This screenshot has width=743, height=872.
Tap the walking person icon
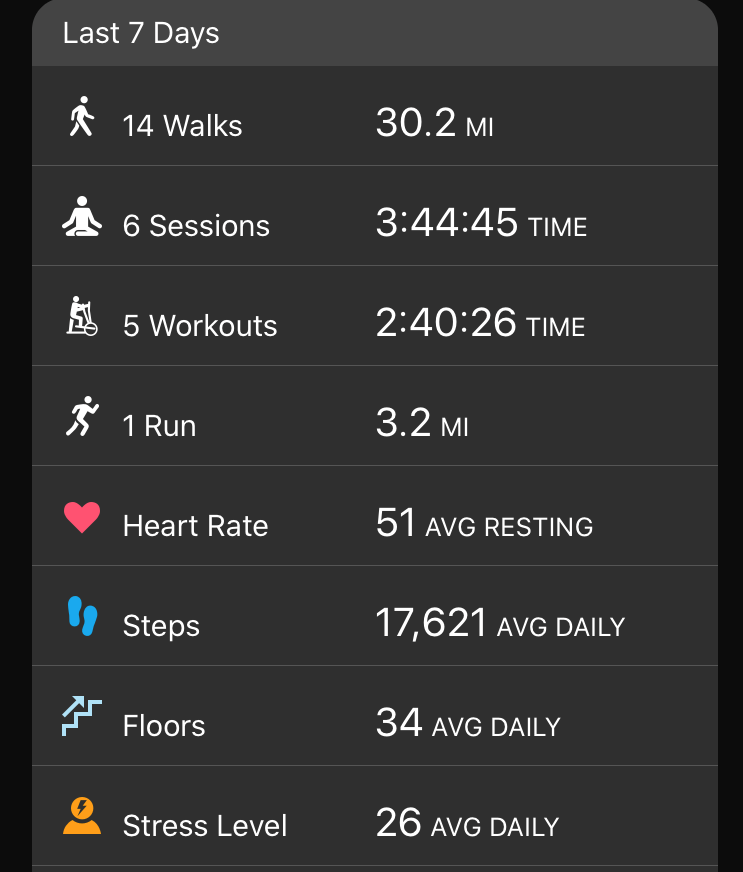(x=82, y=116)
